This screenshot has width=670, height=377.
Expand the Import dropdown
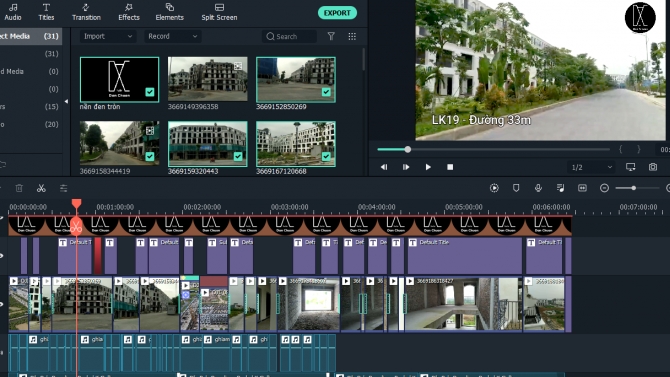coord(108,36)
